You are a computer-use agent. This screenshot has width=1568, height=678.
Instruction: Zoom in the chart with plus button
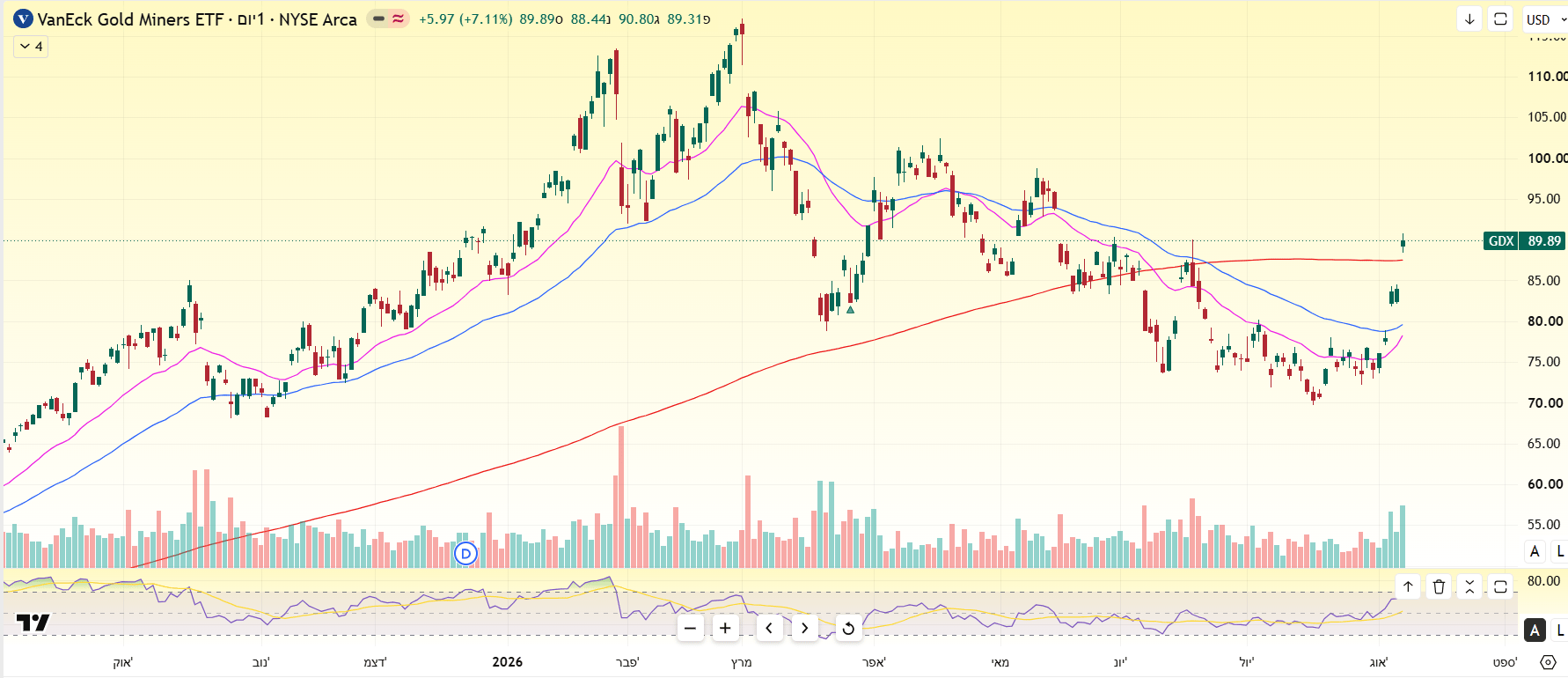(725, 628)
